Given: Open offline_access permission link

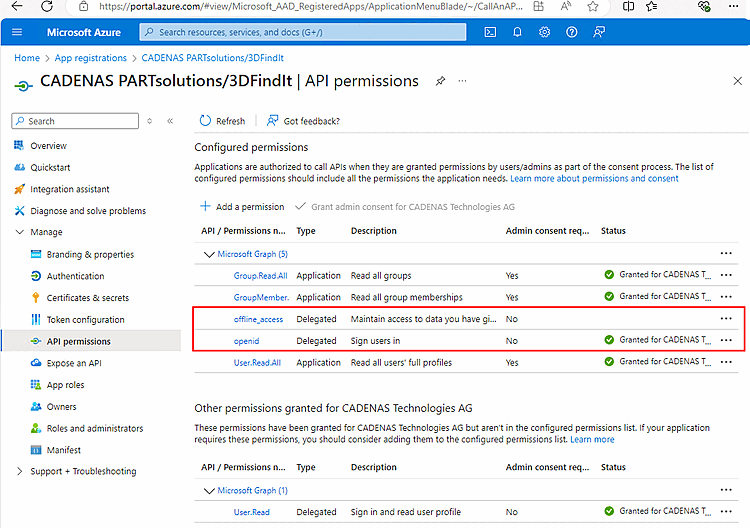Looking at the screenshot, I should (258, 319).
